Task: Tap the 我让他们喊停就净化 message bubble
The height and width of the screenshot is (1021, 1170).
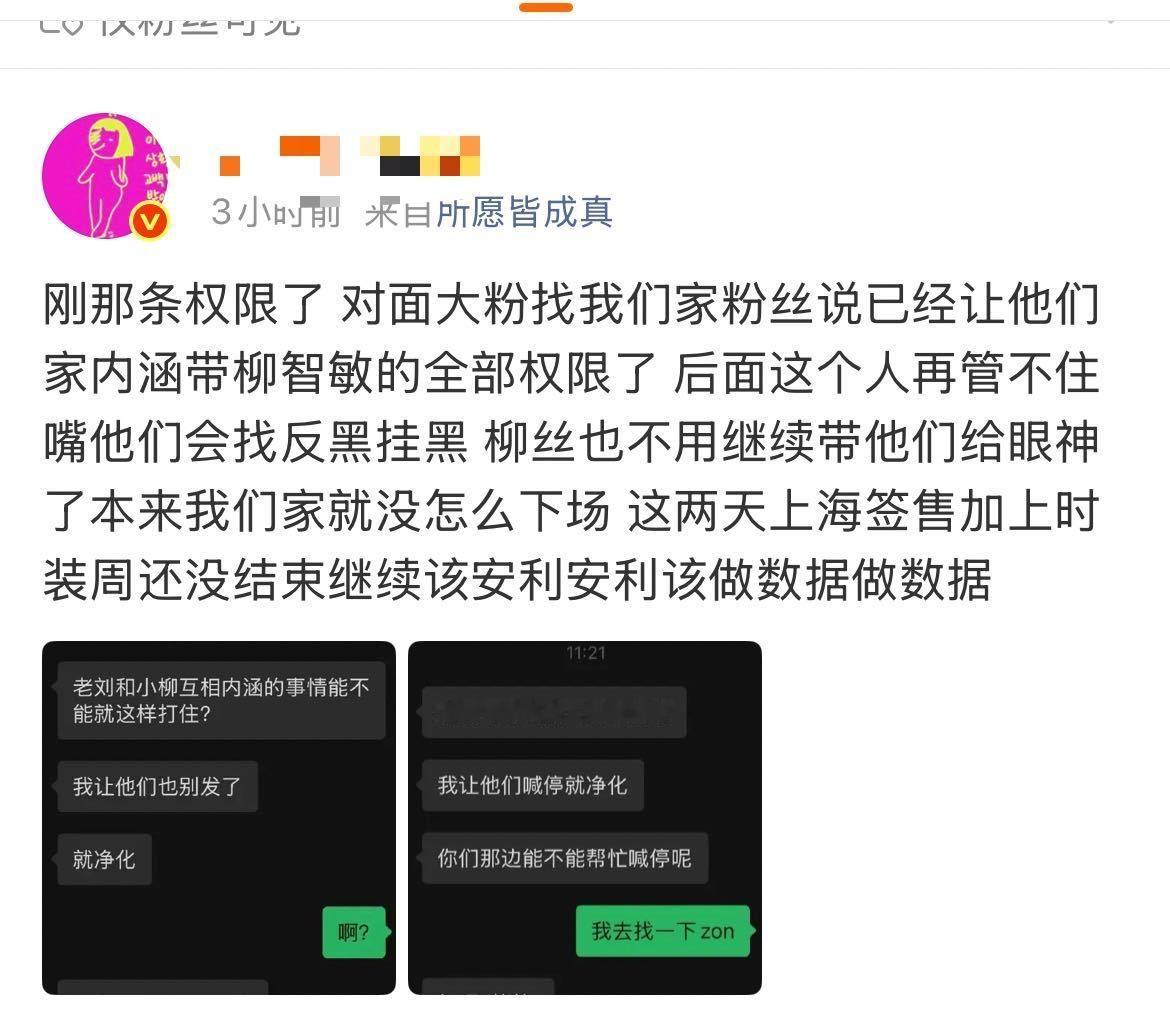Action: (x=533, y=785)
